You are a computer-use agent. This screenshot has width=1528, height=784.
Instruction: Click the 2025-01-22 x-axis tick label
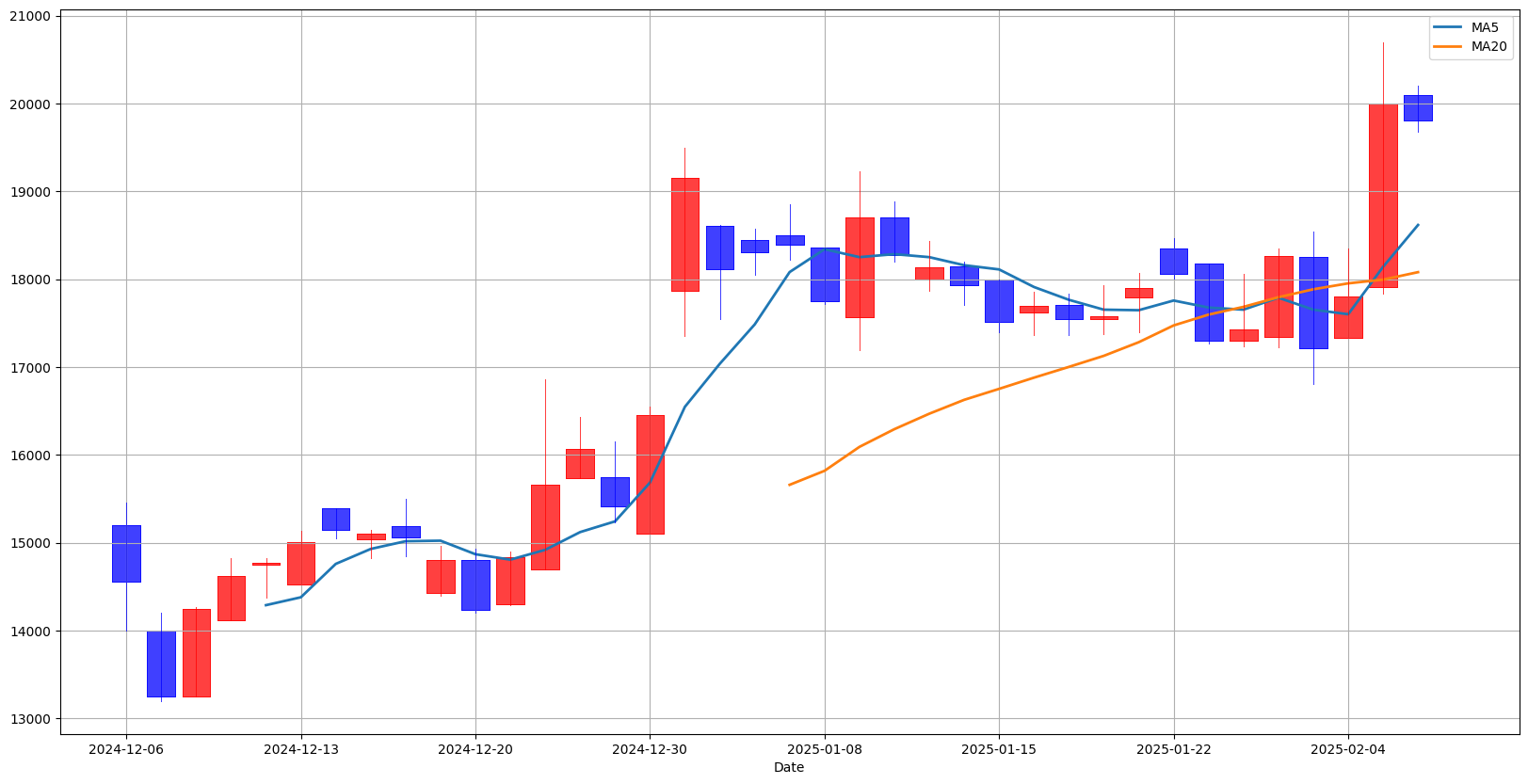click(x=1174, y=749)
